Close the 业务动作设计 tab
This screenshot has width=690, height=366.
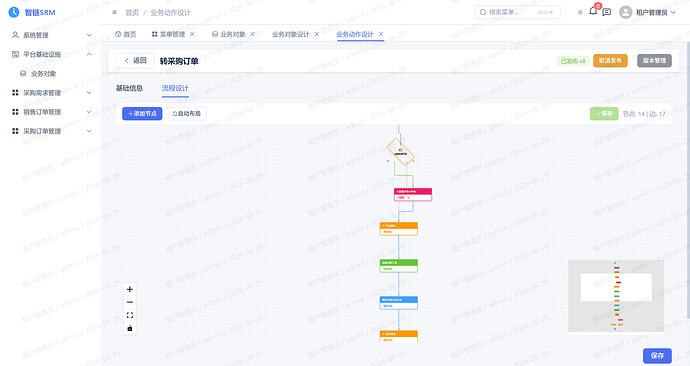pos(381,34)
